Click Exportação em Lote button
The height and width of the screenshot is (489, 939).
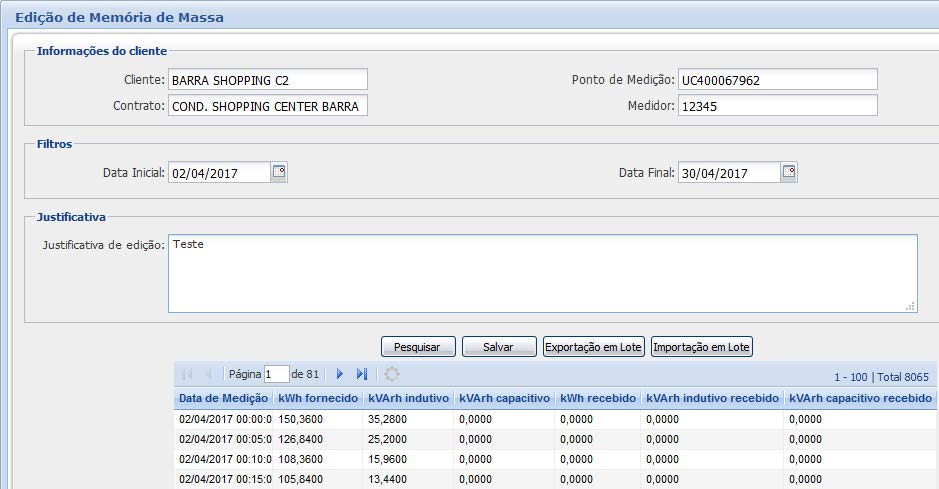[593, 347]
